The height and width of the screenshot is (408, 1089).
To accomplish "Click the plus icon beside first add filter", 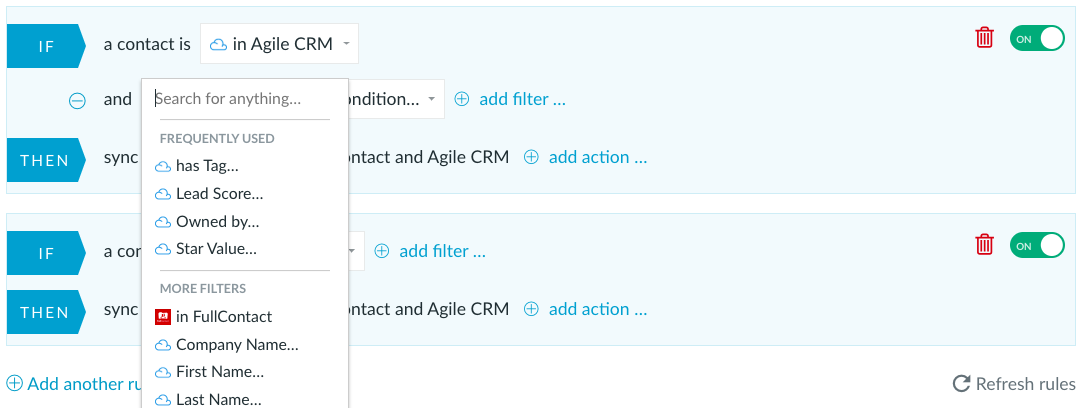I will [462, 99].
